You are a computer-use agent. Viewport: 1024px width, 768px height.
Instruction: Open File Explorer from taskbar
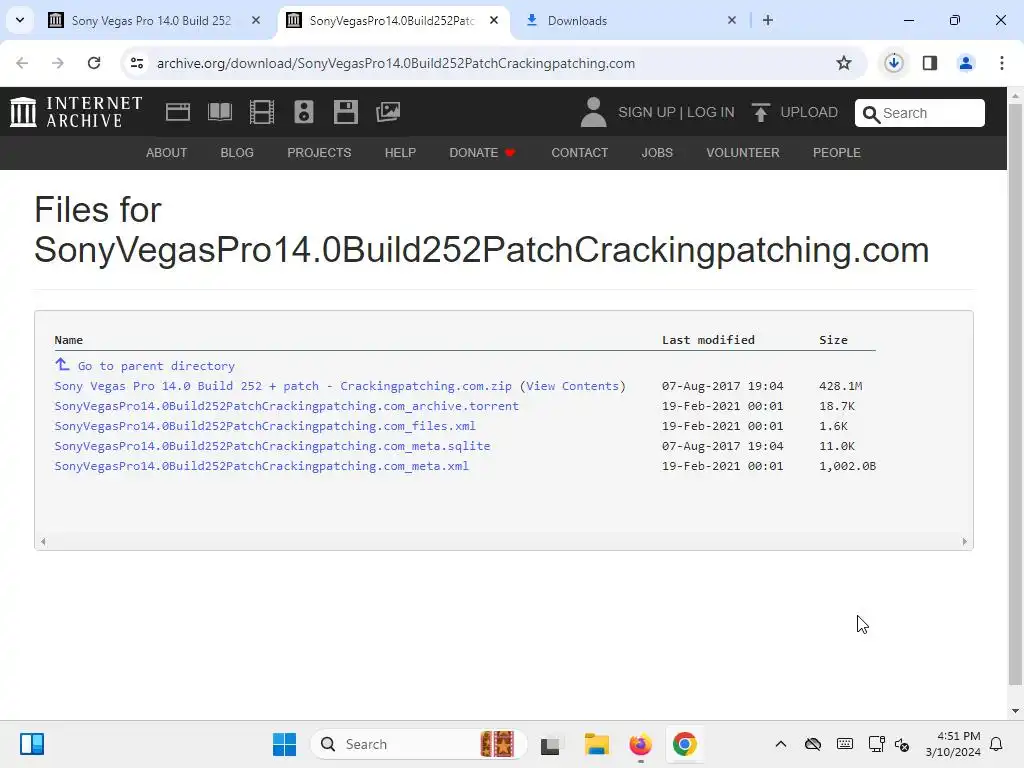(596, 744)
